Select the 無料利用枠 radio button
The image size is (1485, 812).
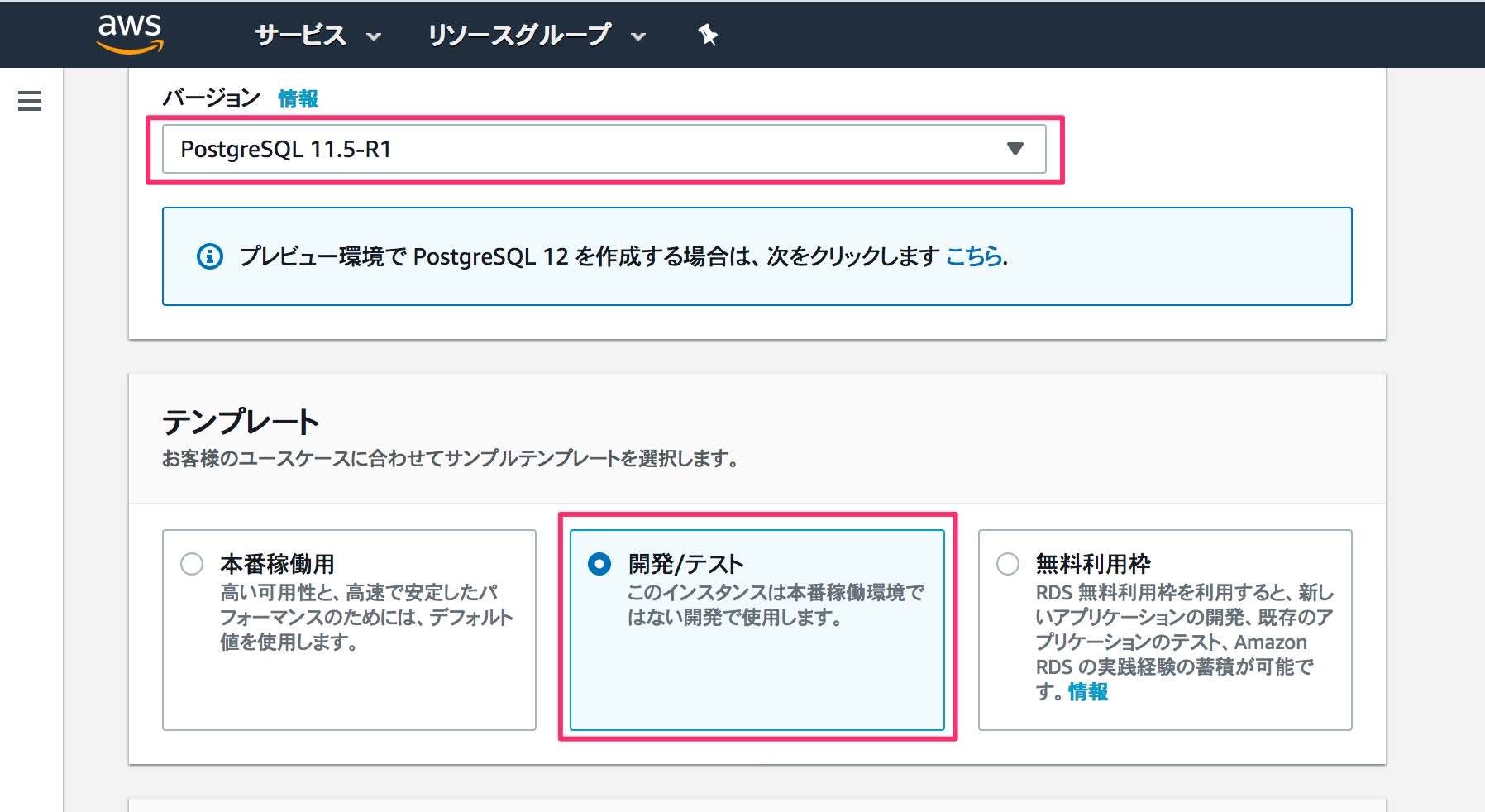tap(1008, 564)
